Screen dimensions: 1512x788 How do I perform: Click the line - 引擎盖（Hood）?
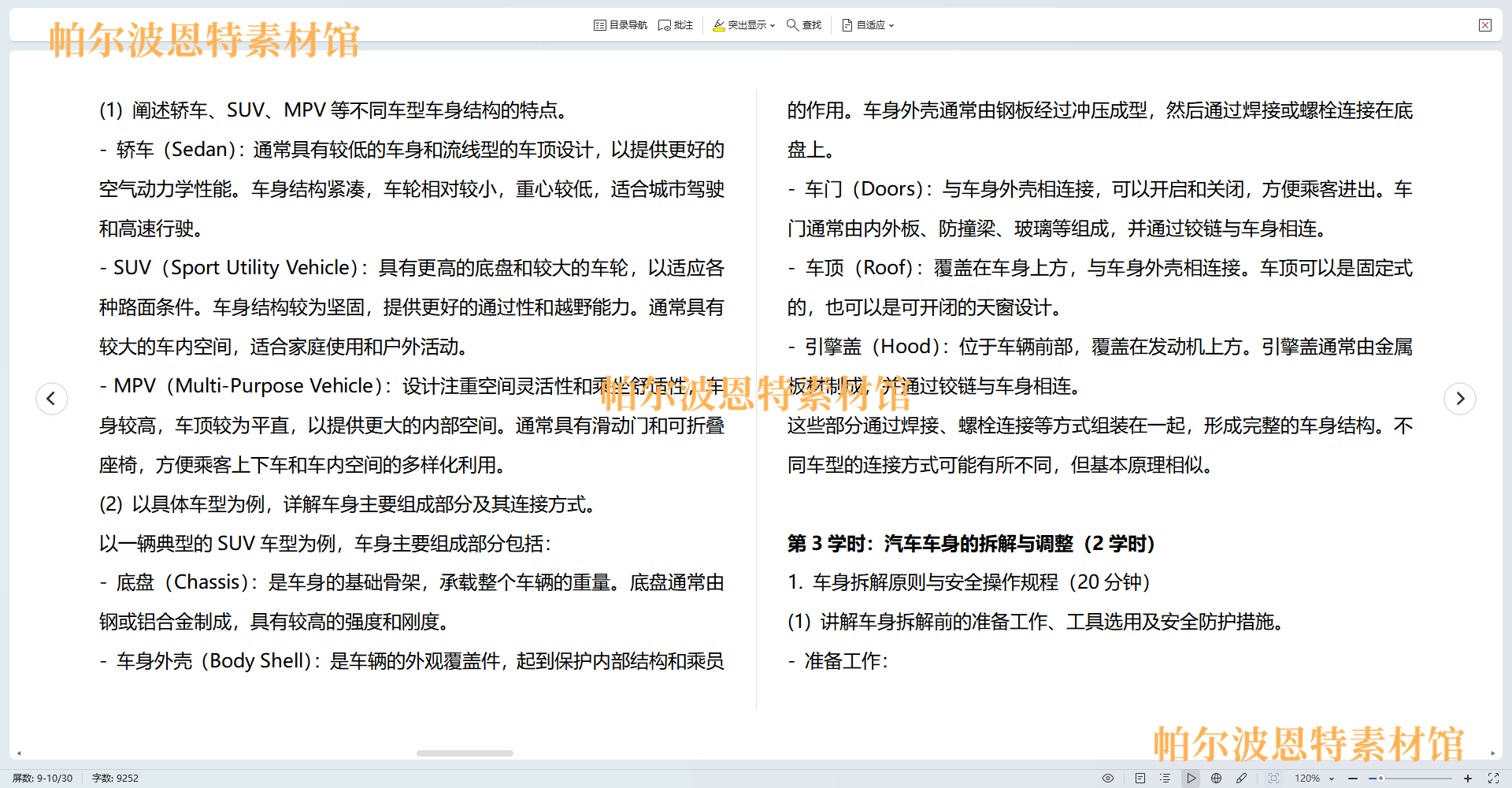pyautogui.click(x=1100, y=347)
